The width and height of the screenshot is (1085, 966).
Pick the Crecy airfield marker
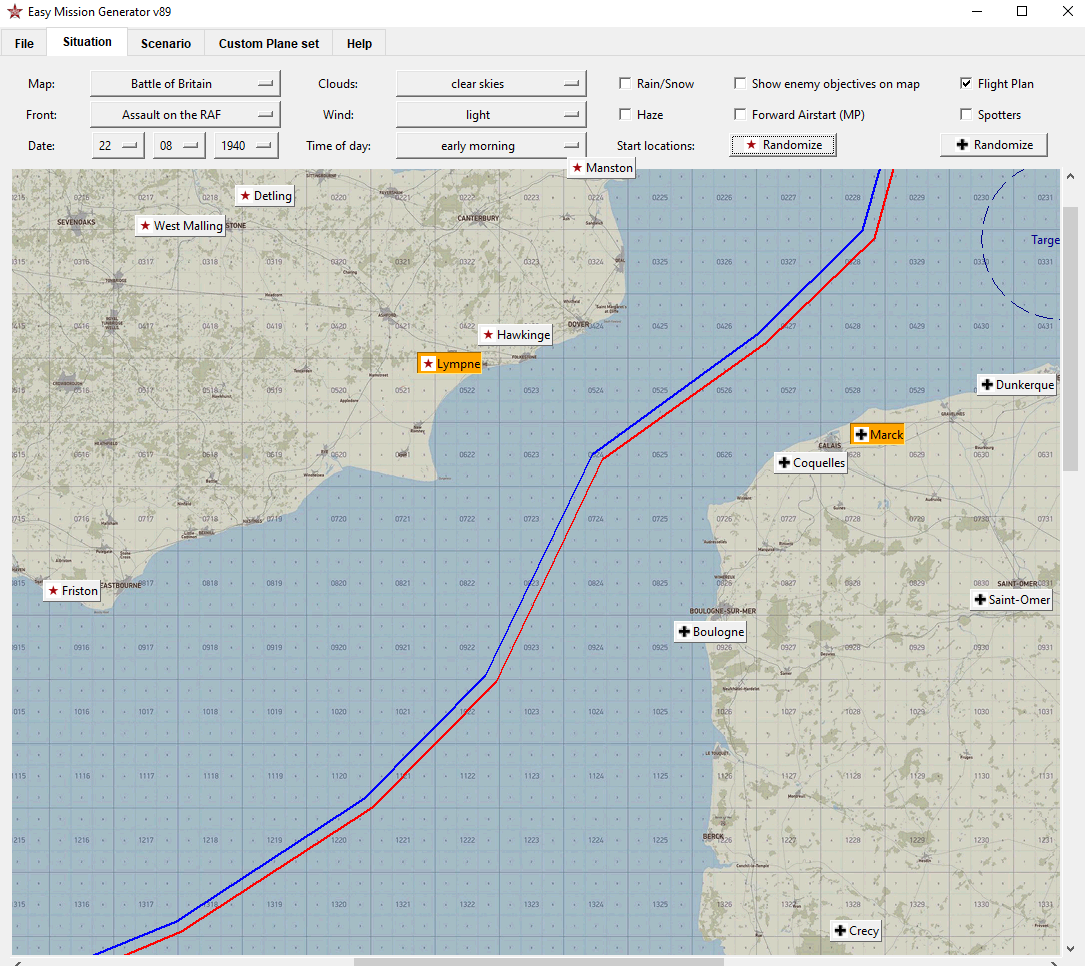point(856,931)
